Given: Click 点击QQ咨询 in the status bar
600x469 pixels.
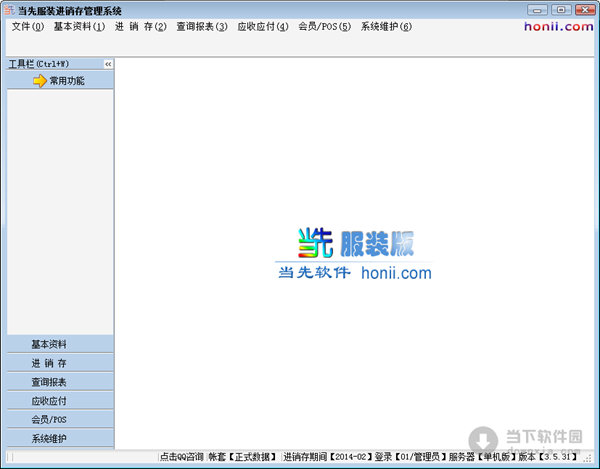Looking at the screenshot, I should point(181,456).
